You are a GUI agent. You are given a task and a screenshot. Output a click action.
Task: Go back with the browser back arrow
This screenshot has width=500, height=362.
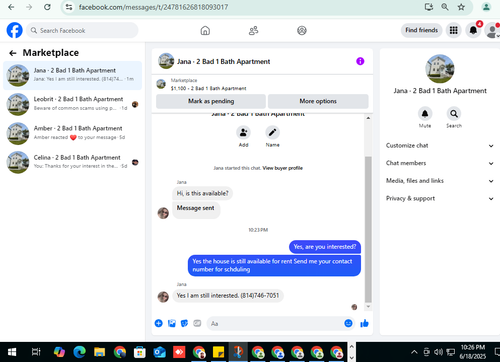click(x=11, y=7)
